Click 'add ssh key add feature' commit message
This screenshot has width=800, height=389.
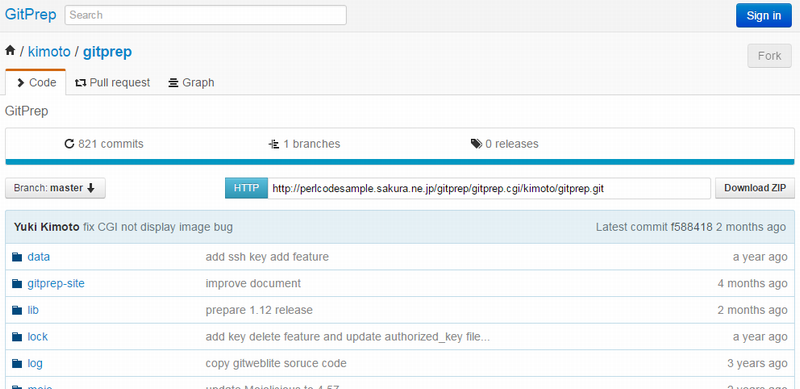(267, 257)
